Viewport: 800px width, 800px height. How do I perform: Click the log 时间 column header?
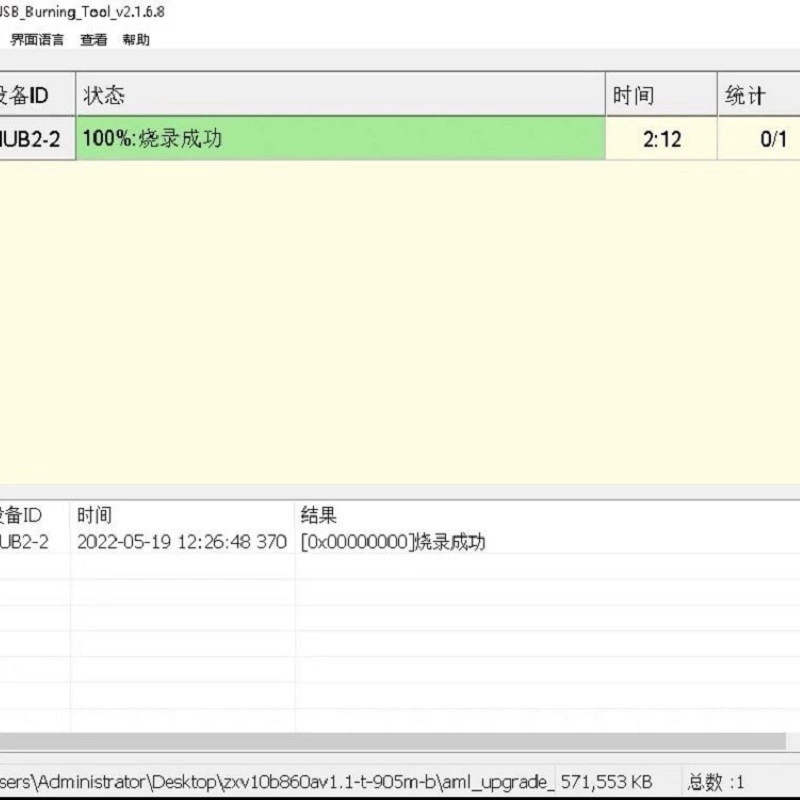[94, 515]
